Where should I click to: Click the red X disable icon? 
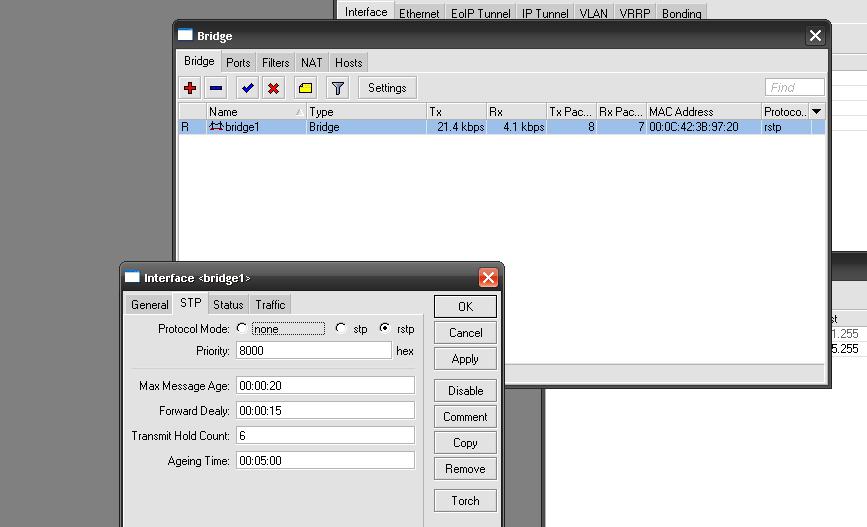click(x=273, y=88)
